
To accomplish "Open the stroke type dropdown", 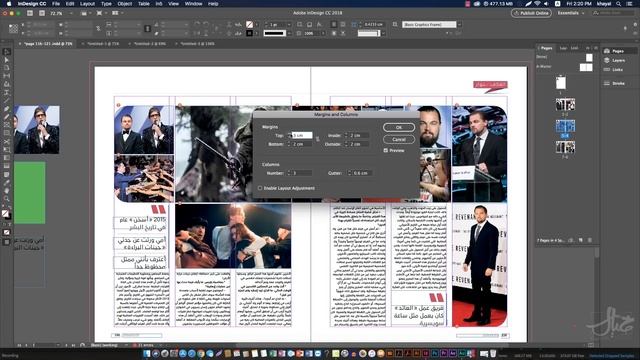I will 289,33.
